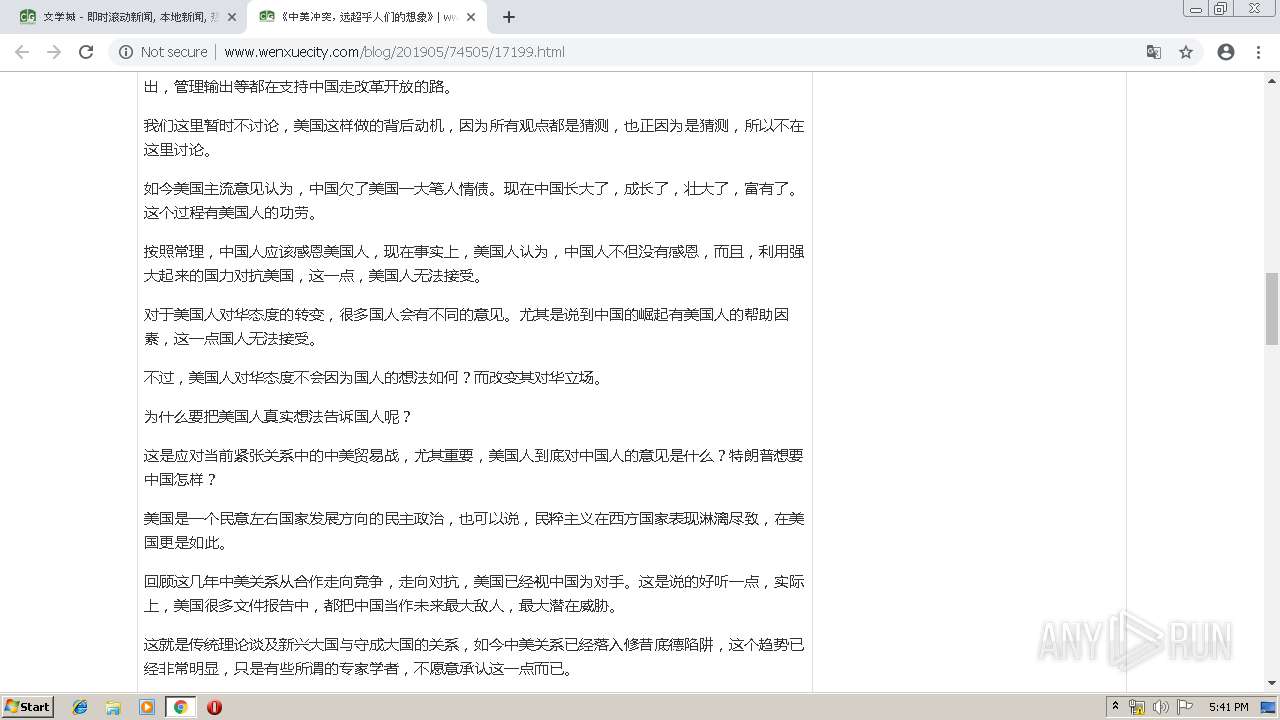Select the Chrome taskbar button
The height and width of the screenshot is (720, 1280).
pos(180,707)
